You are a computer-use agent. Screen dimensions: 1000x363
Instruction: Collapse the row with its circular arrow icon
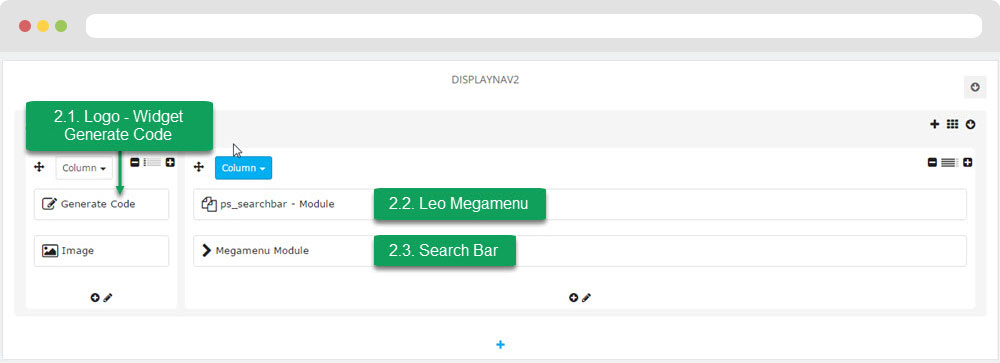(970, 124)
